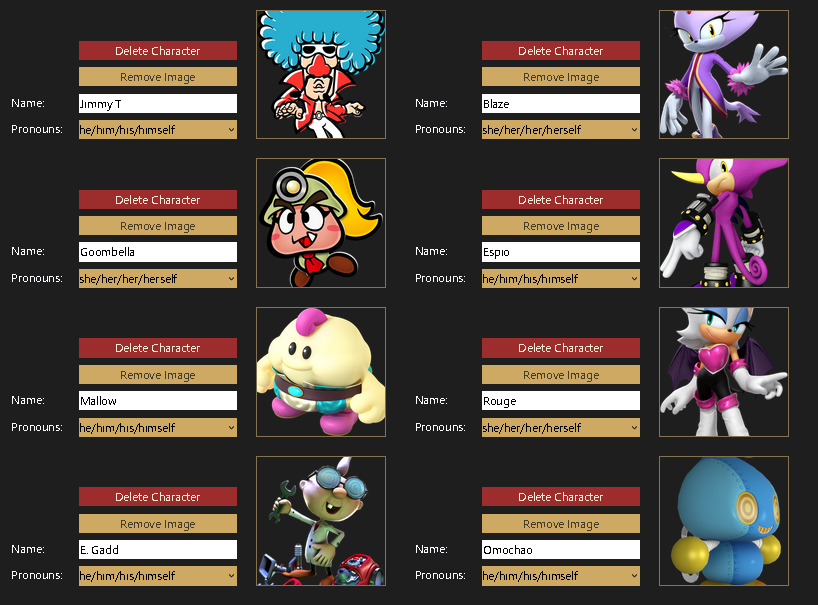The image size is (818, 605).
Task: Expand Jimmy T's pronouns dropdown
Action: [x=158, y=129]
